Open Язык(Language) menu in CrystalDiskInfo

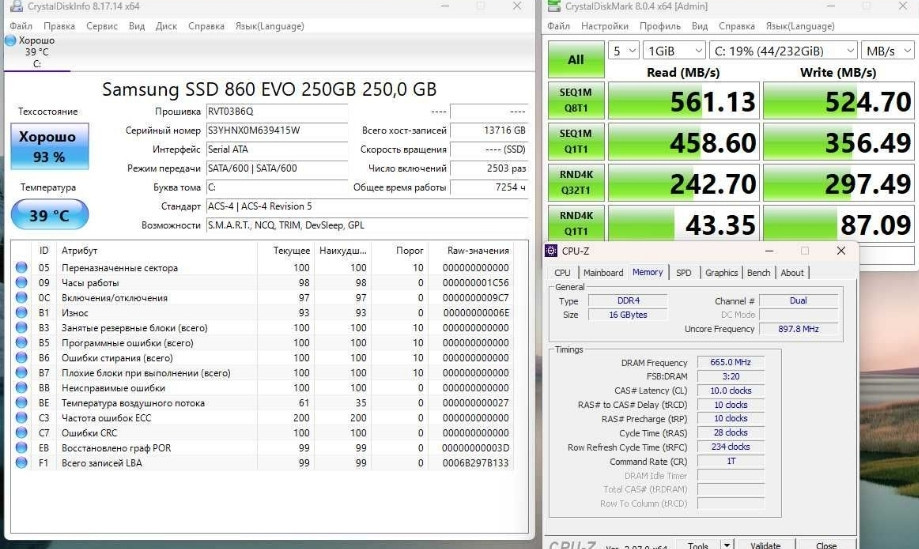click(x=270, y=26)
